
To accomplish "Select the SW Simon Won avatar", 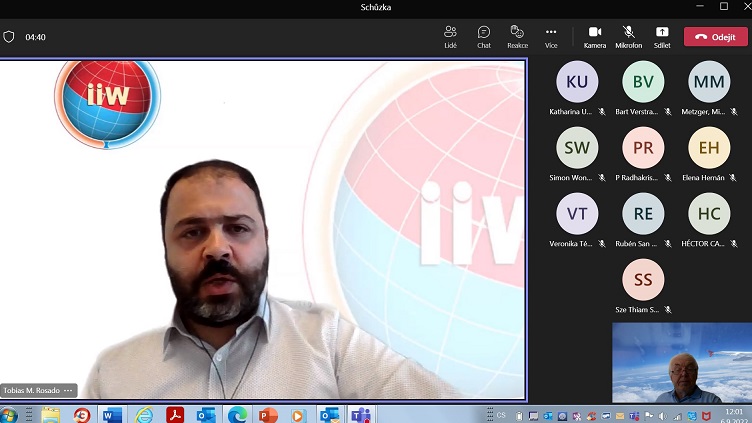I will 577,148.
